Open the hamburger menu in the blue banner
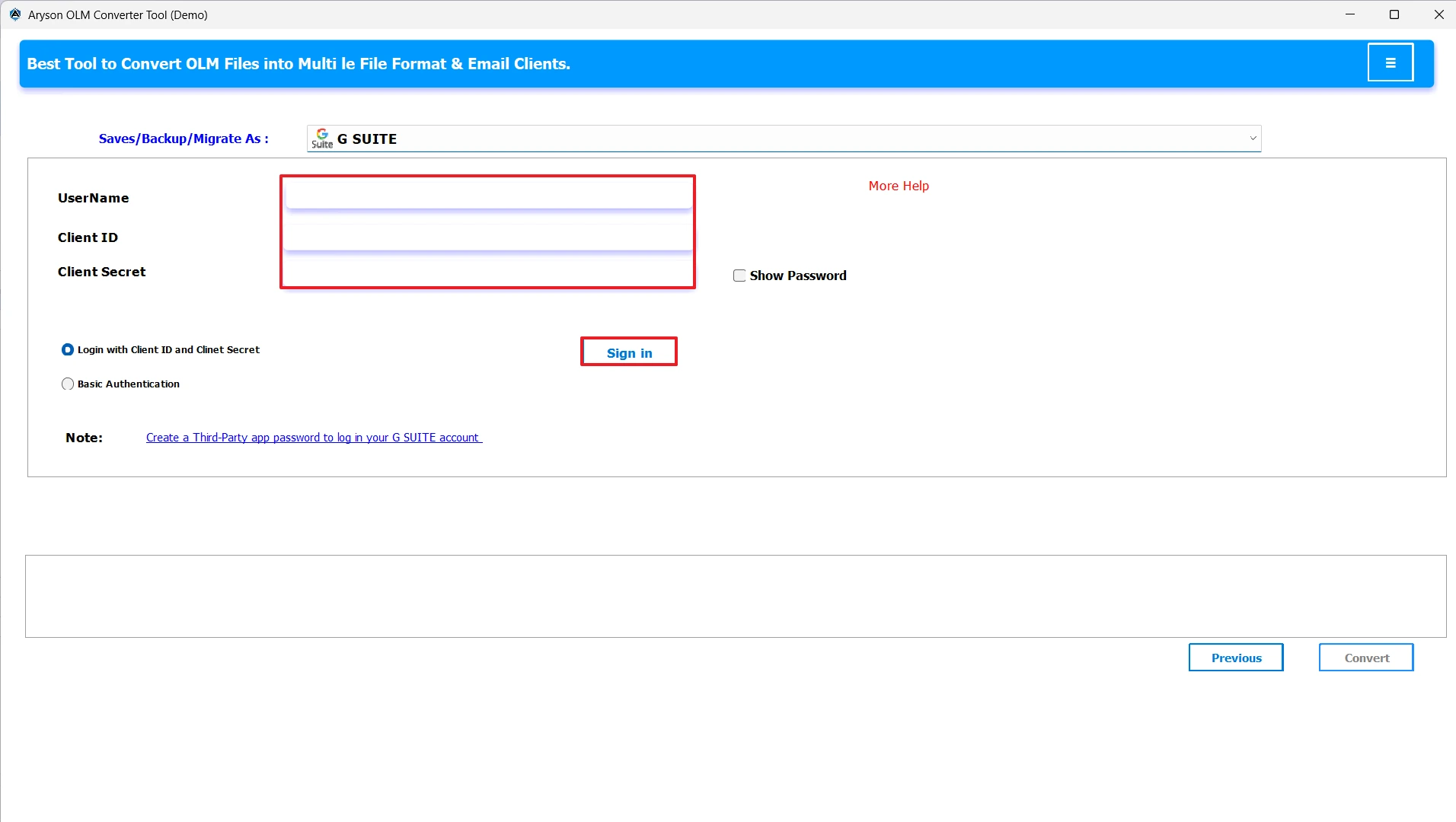 click(1391, 62)
